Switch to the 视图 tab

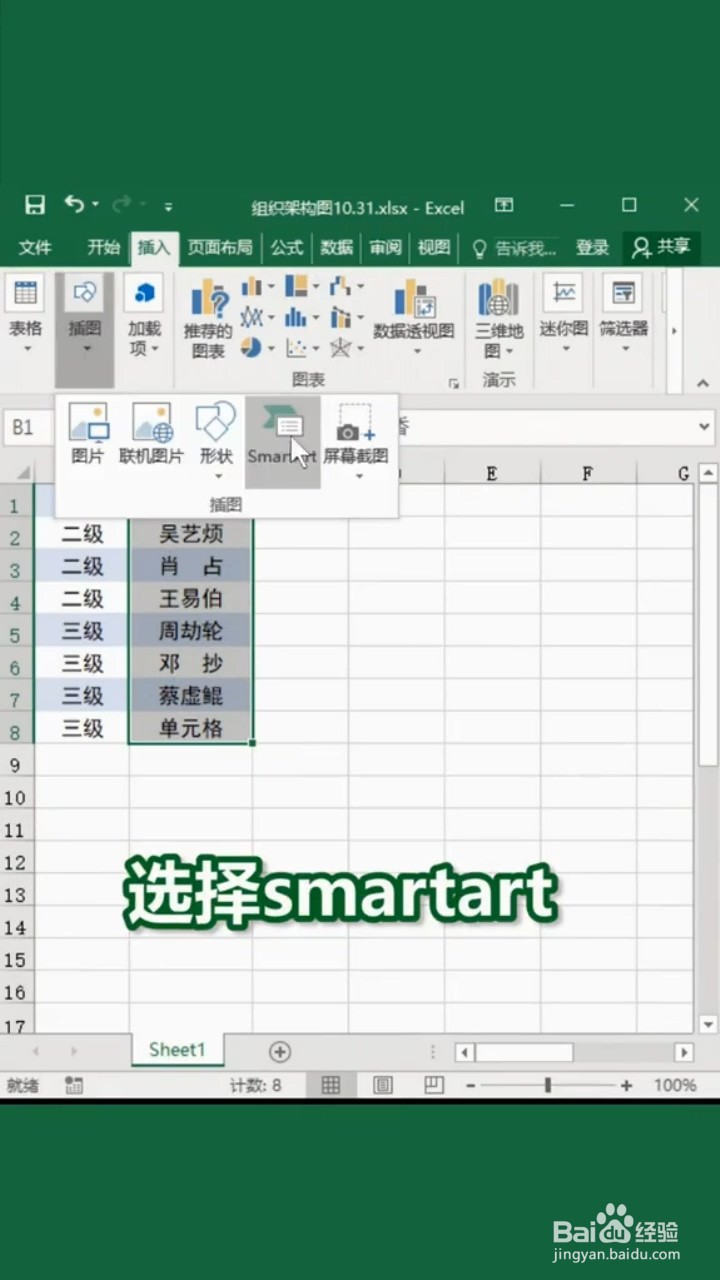coord(433,248)
